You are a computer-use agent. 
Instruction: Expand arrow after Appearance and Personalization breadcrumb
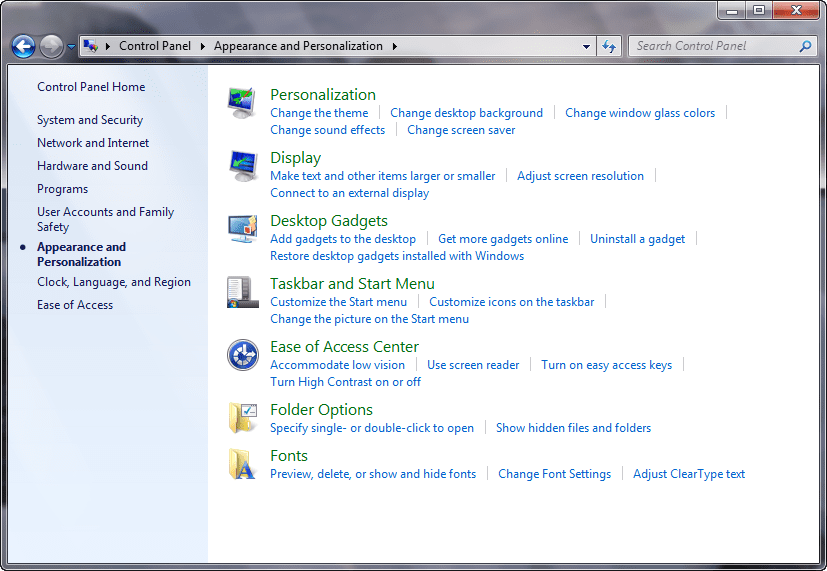point(394,46)
